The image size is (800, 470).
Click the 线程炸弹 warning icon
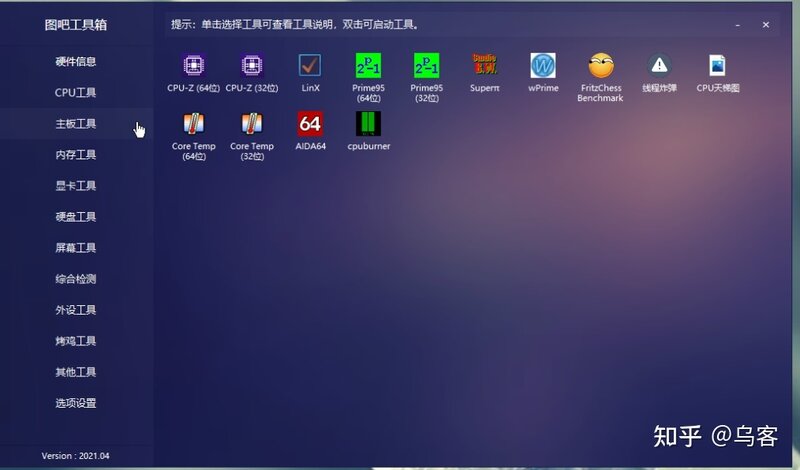(x=659, y=65)
